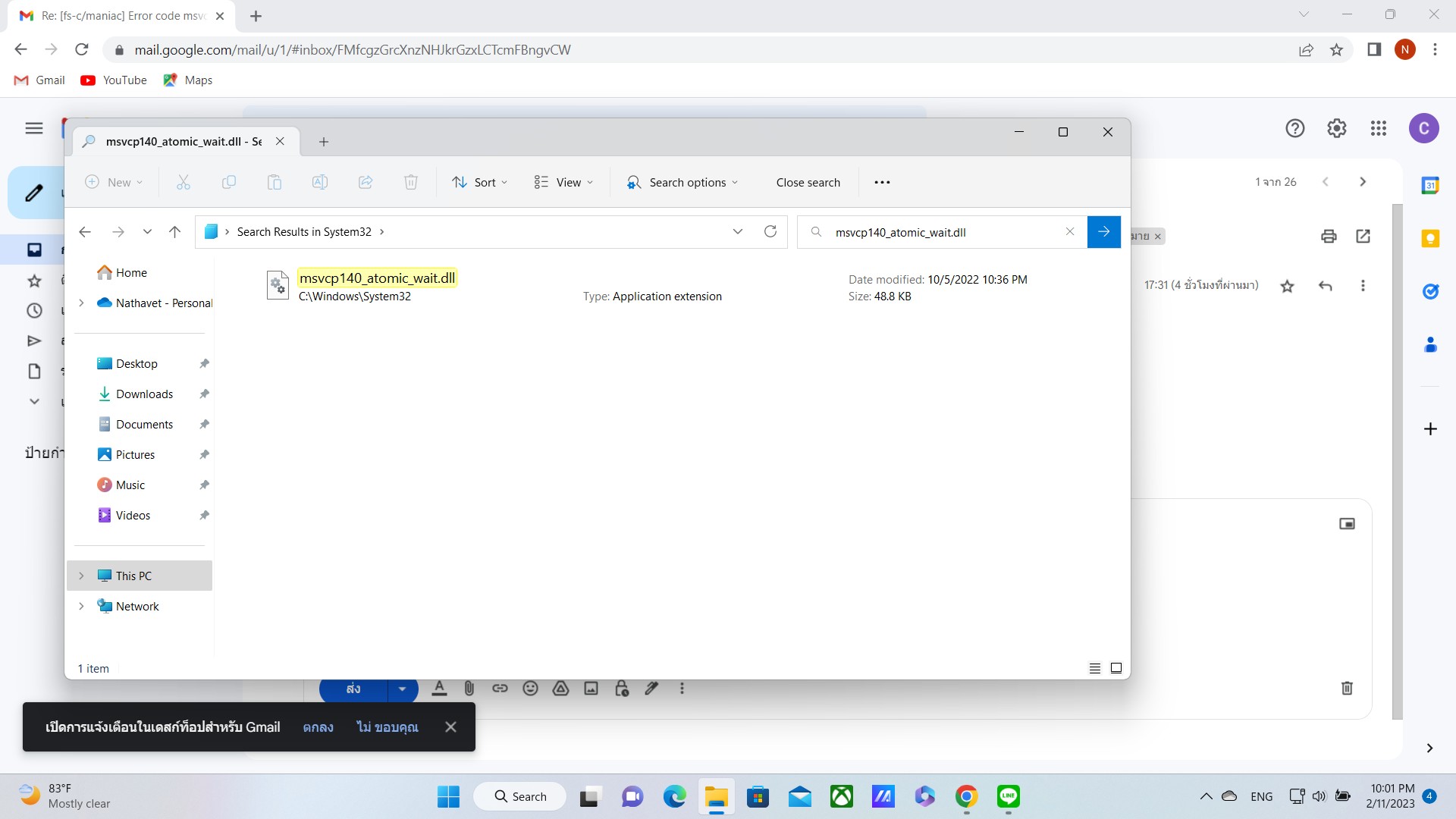Open the Sort dropdown menu

(479, 182)
